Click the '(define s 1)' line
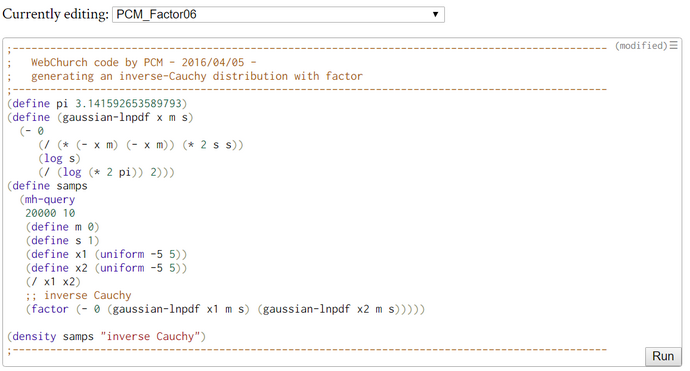Image resolution: width=690 pixels, height=371 pixels. pos(62,240)
